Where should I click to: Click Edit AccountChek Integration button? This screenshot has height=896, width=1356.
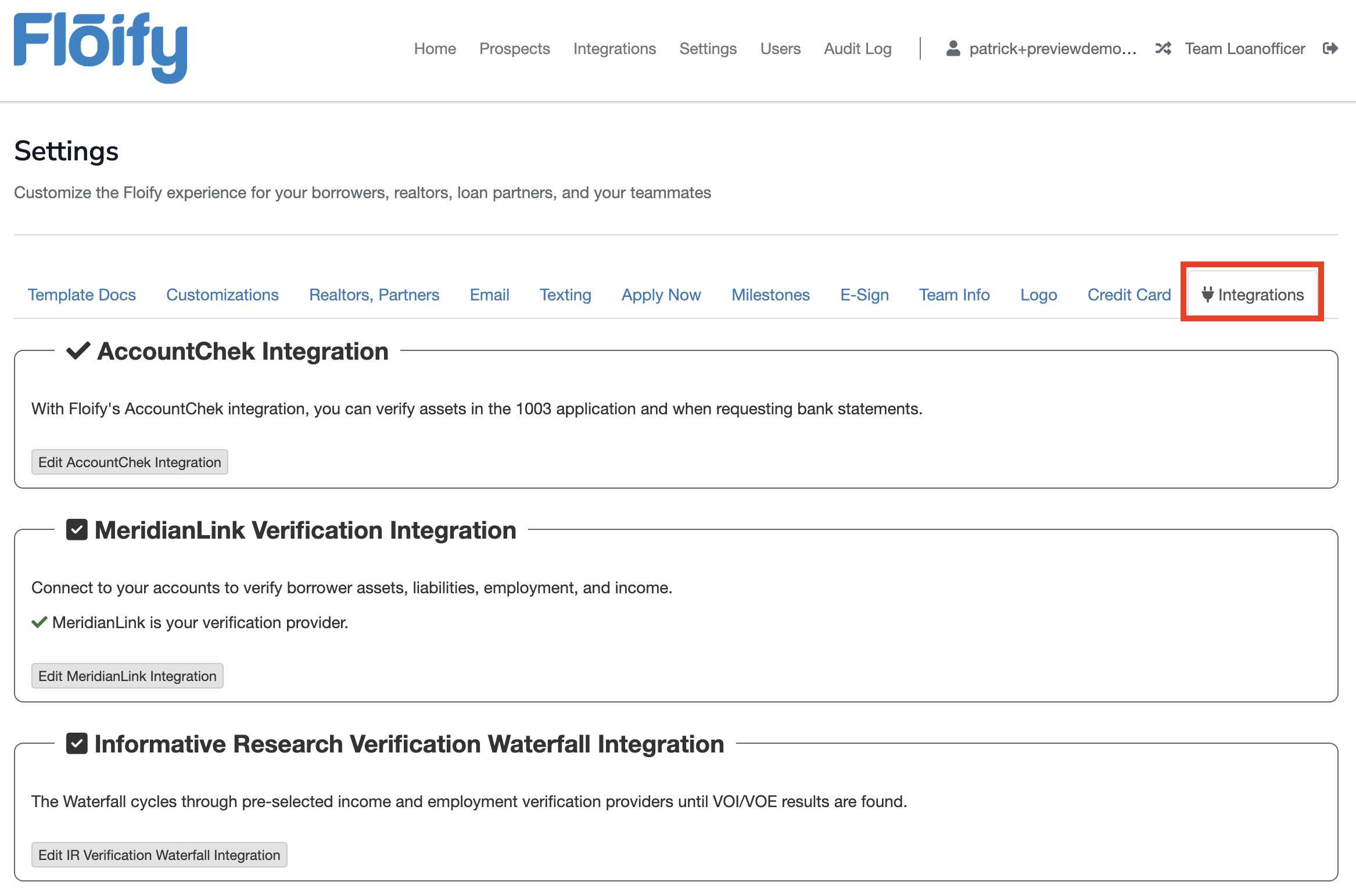(130, 462)
